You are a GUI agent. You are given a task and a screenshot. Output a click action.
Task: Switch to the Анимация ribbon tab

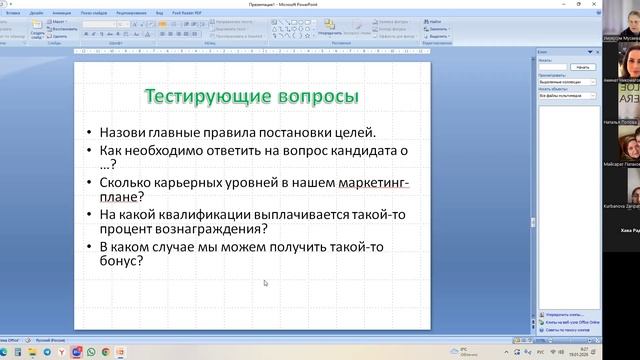[62, 13]
